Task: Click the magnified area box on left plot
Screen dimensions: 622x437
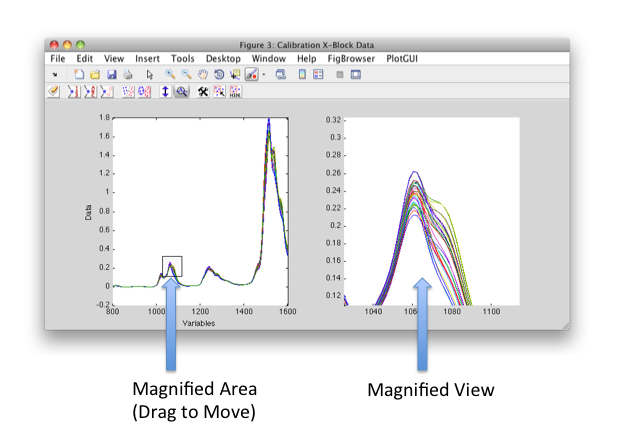Action: point(171,267)
